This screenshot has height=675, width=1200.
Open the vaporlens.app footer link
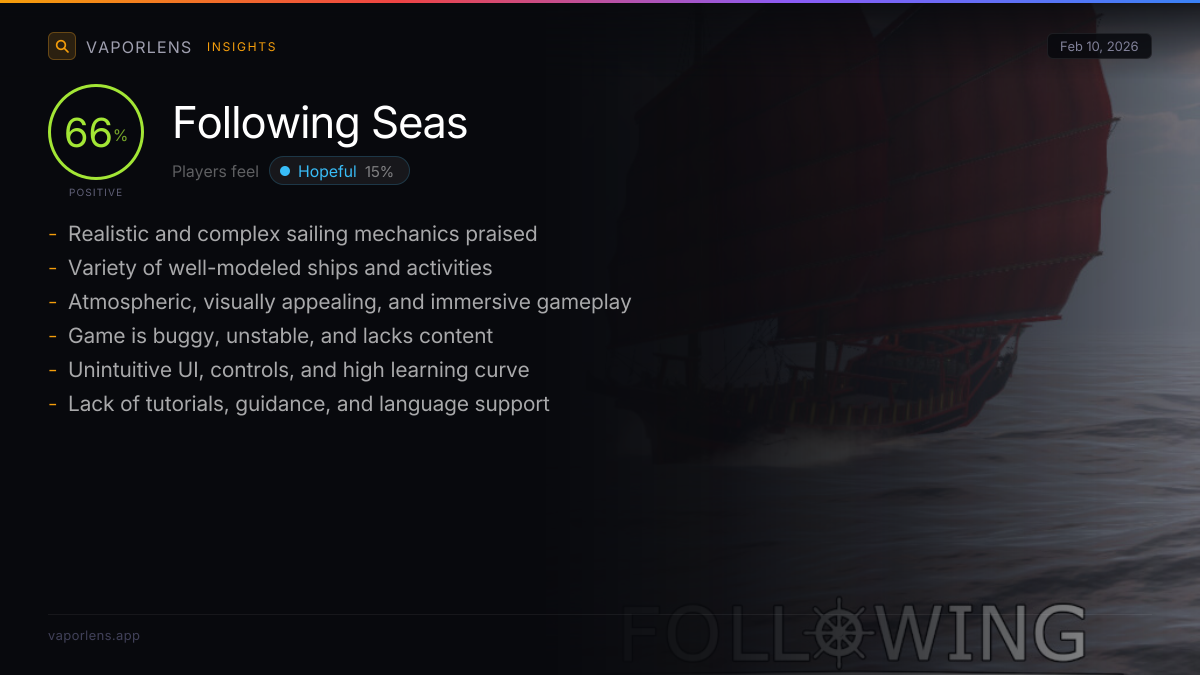(94, 636)
